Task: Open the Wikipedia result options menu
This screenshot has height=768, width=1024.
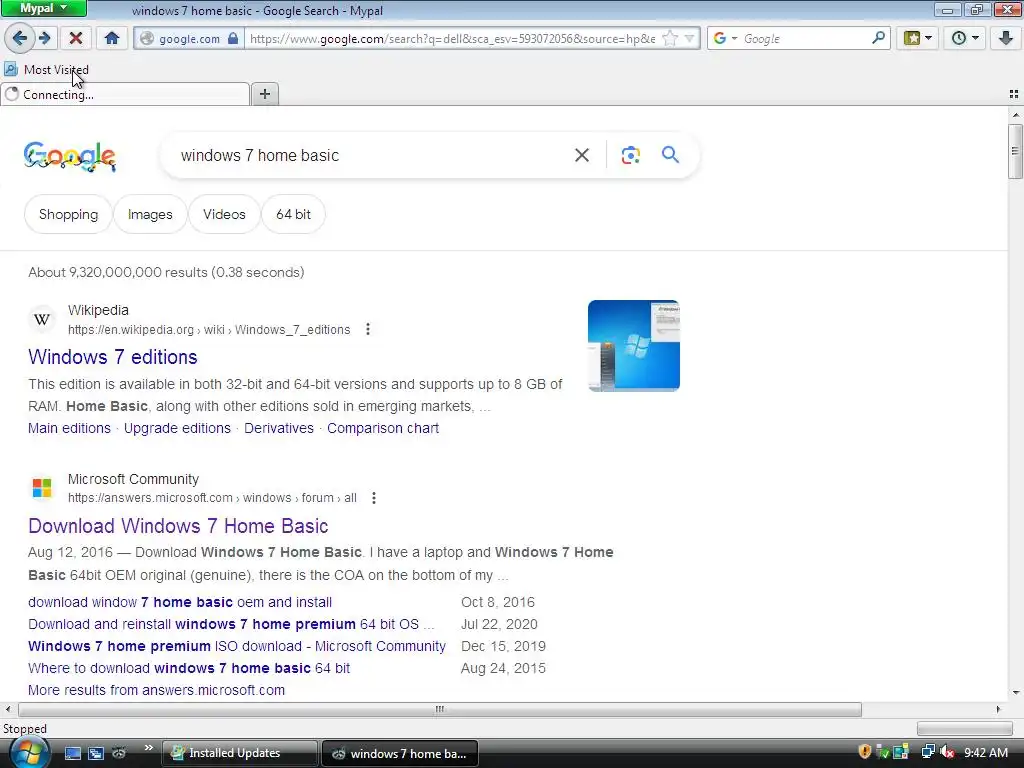Action: coord(368,329)
